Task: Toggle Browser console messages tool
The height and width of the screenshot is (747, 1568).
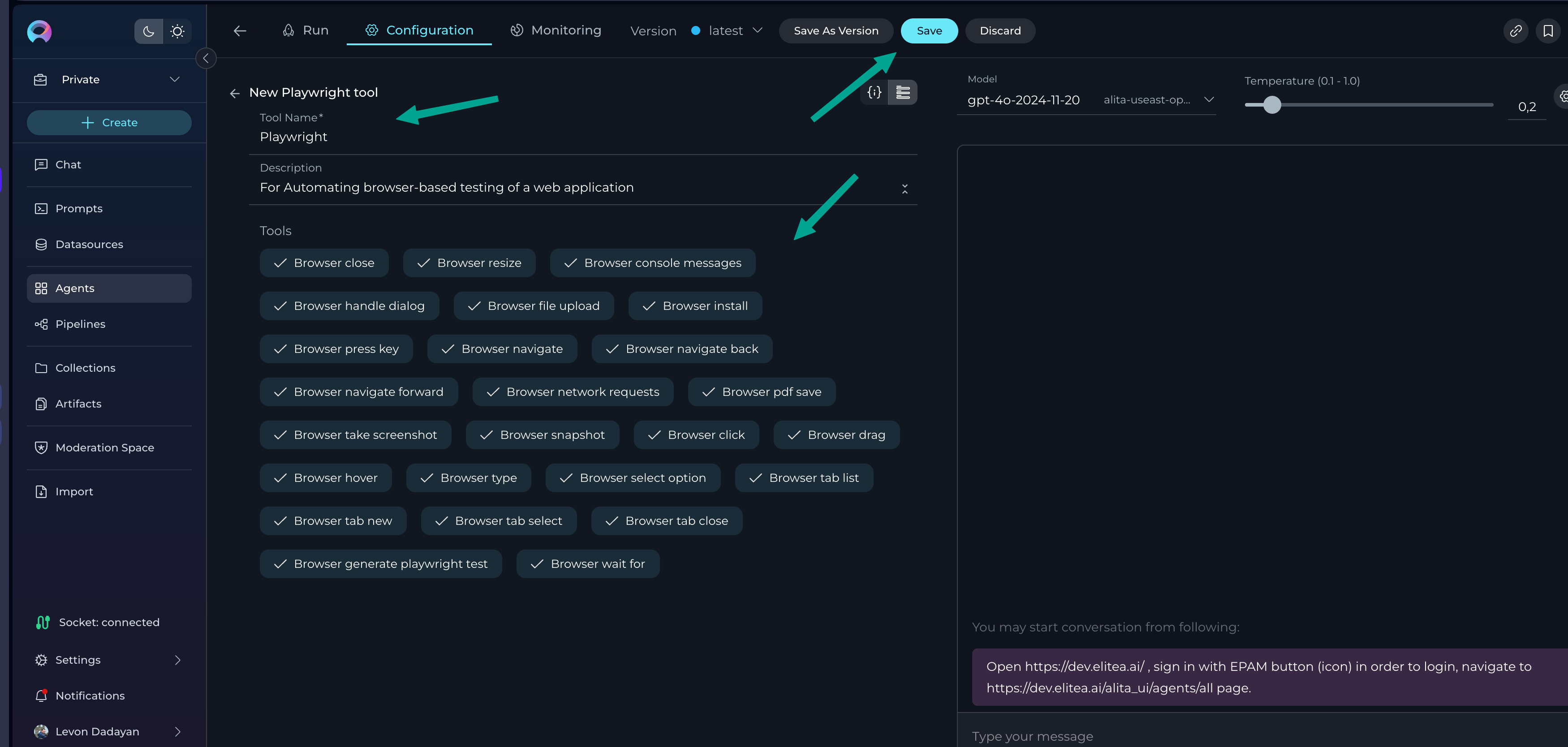Action: [x=653, y=263]
